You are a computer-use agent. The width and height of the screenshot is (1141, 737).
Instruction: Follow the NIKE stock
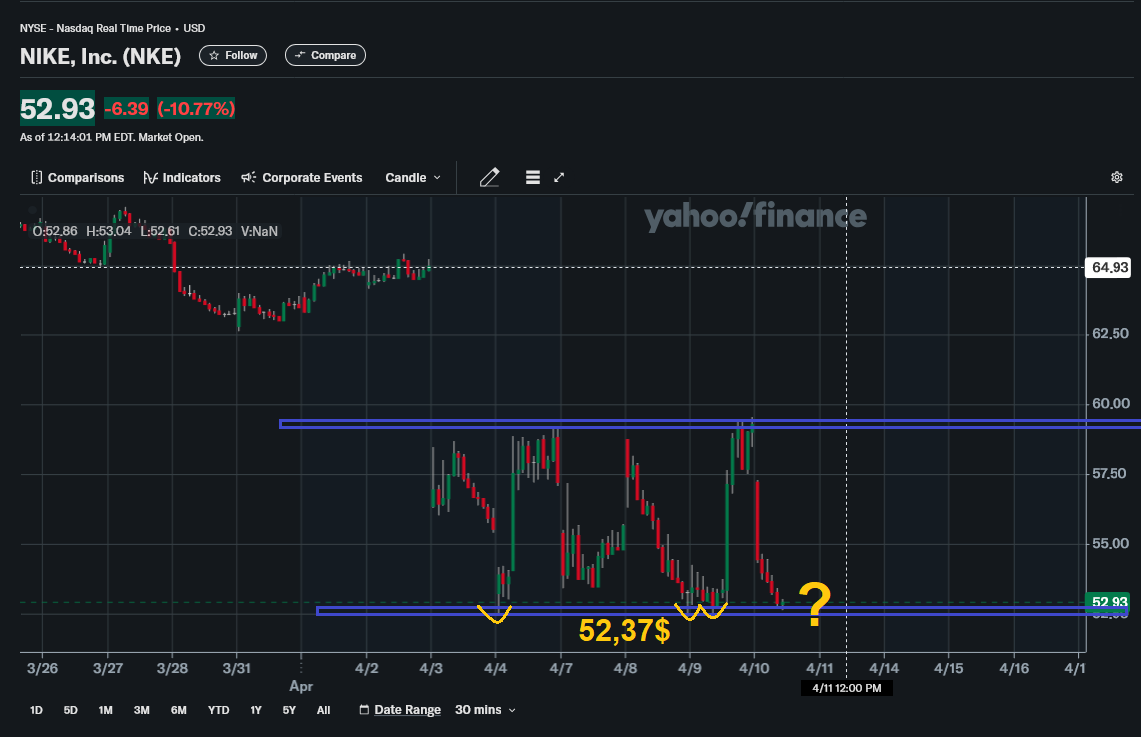pyautogui.click(x=233, y=56)
